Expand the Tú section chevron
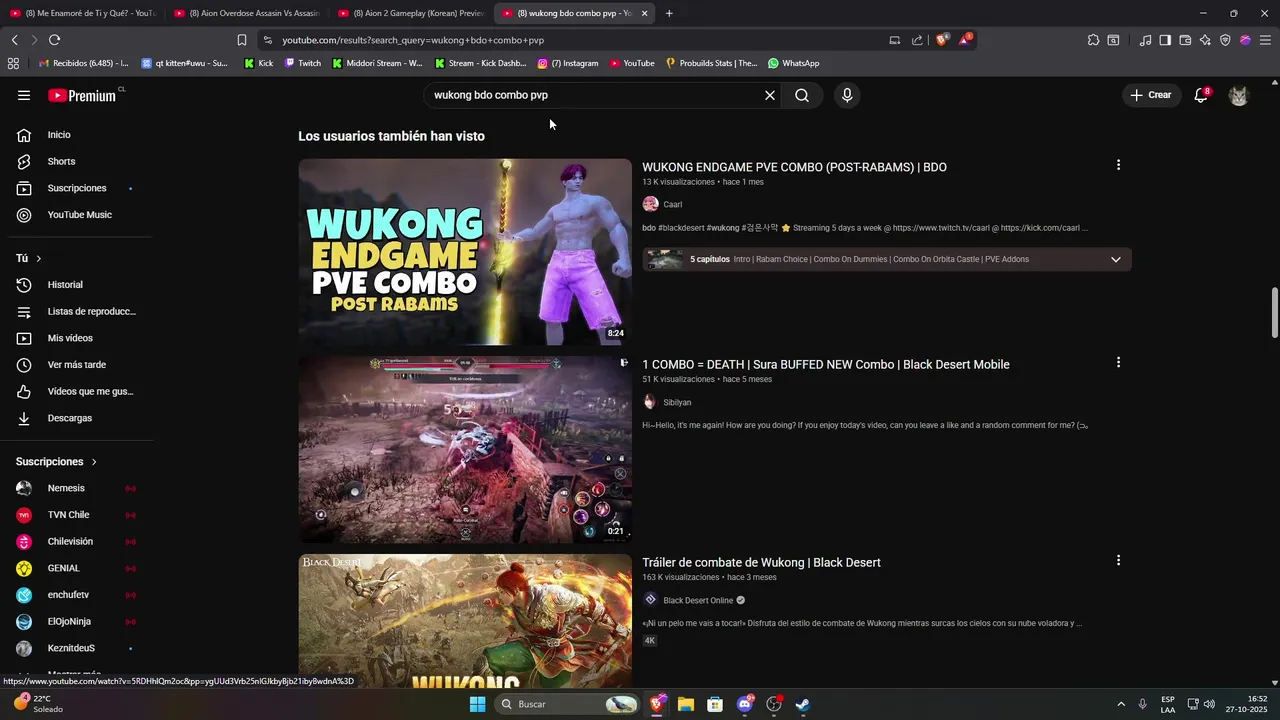This screenshot has width=1280, height=720. point(39,258)
